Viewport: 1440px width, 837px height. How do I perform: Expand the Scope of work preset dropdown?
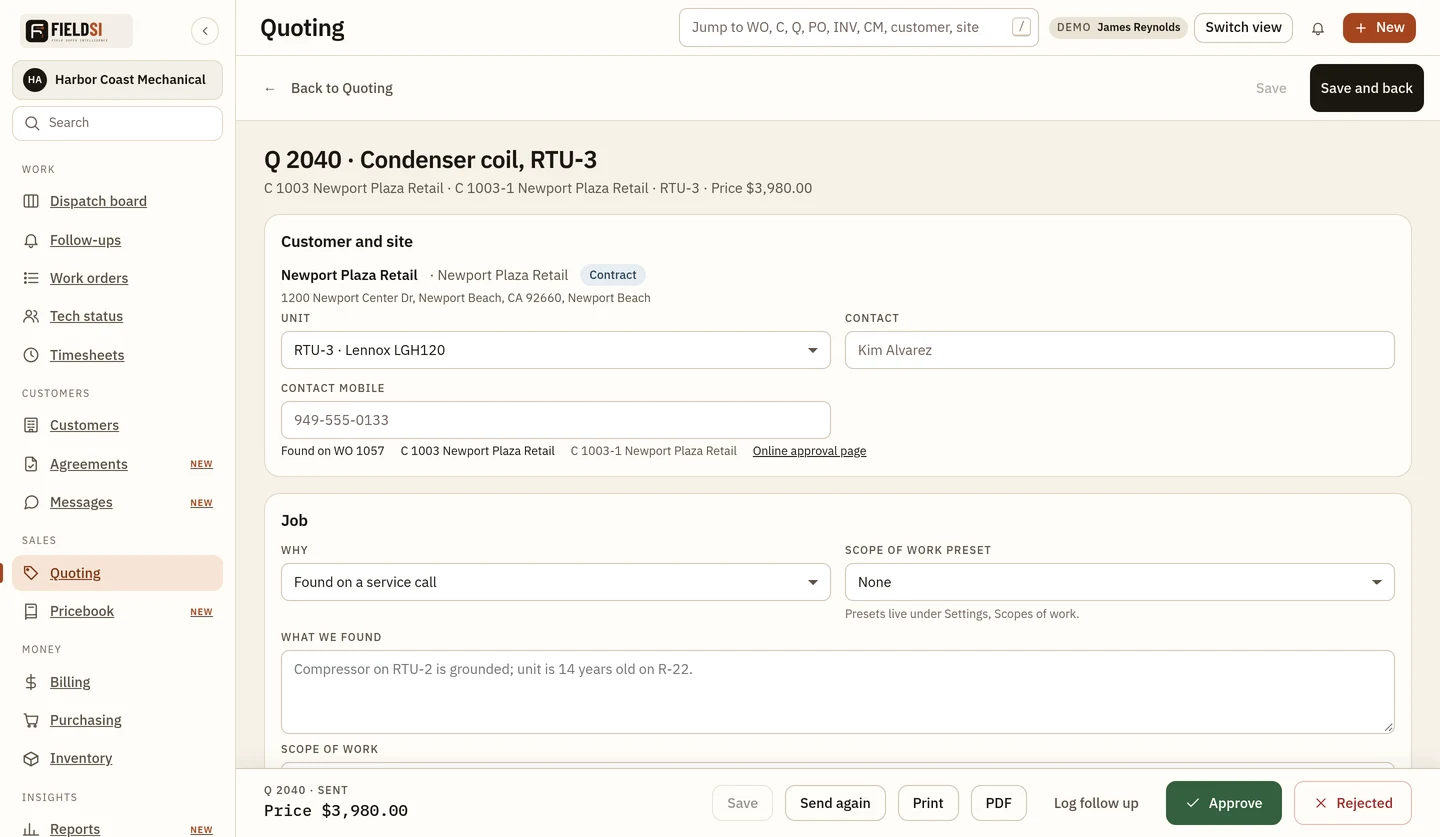tap(1120, 582)
